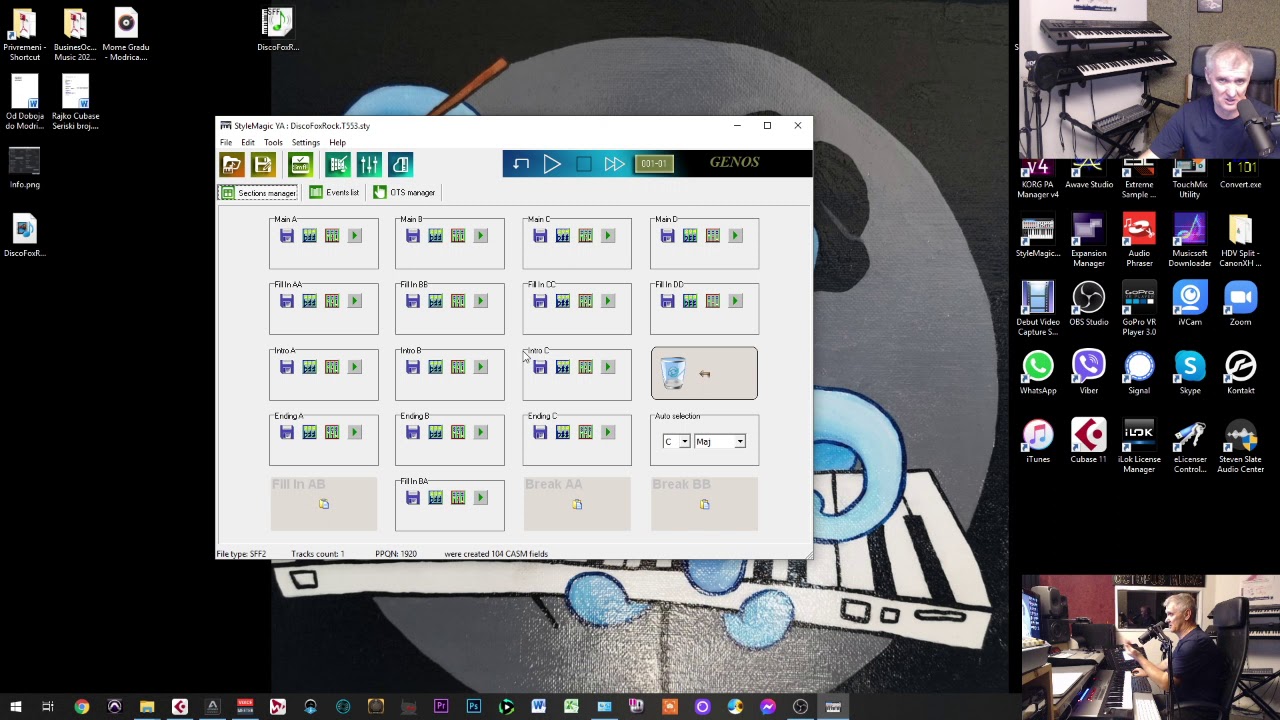Viewport: 1280px width, 720px height.
Task: Open the Viber desktop shortcut
Action: (1088, 372)
